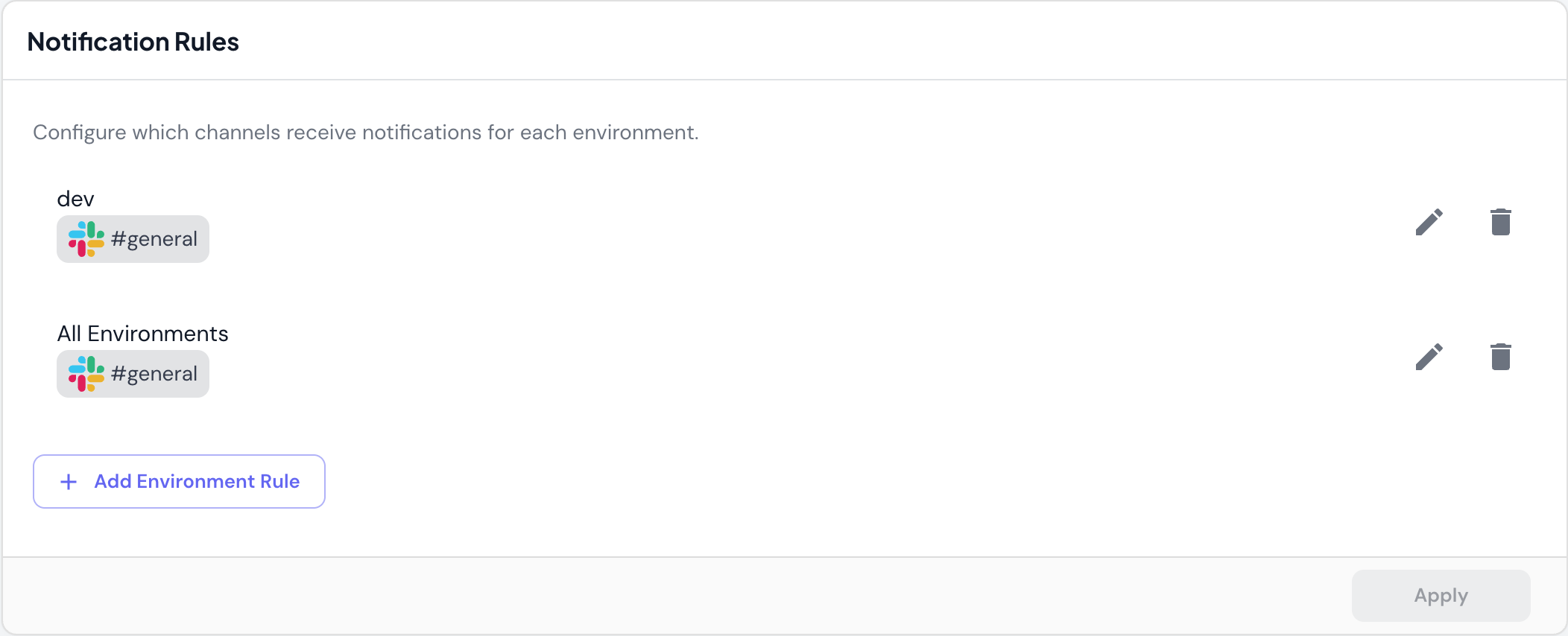Edit the All Environments rule via its pencil icon
Image resolution: width=1568 pixels, height=636 pixels.
click(1429, 357)
